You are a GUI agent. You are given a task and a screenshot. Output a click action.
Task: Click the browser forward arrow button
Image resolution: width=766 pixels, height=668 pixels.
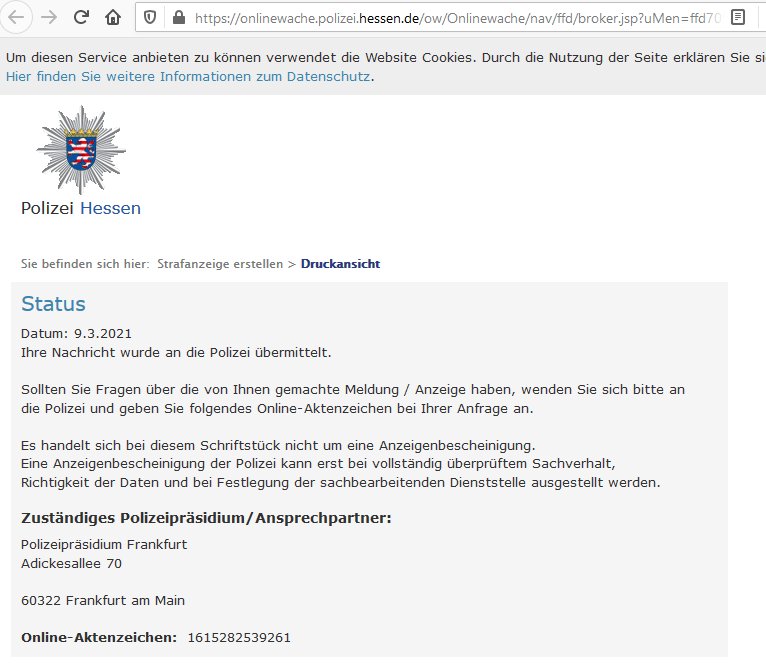tap(48, 17)
